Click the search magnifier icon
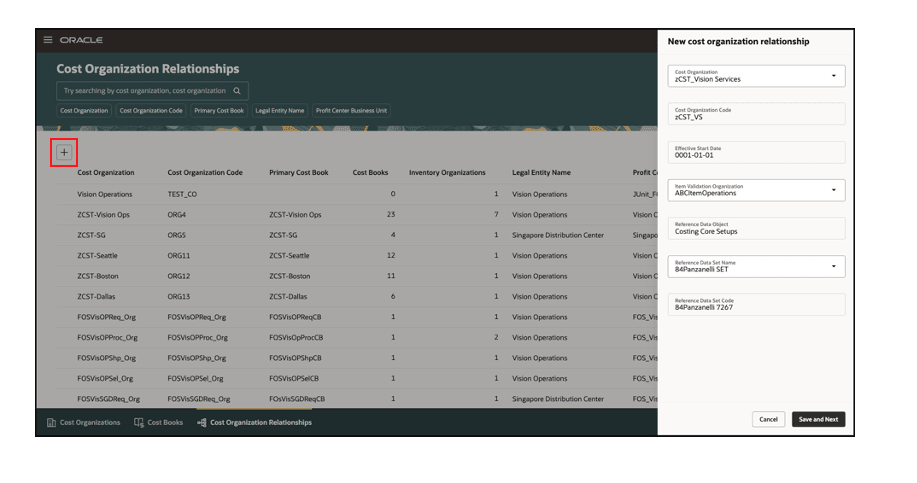Image resolution: width=917 pixels, height=483 pixels. pos(237,91)
